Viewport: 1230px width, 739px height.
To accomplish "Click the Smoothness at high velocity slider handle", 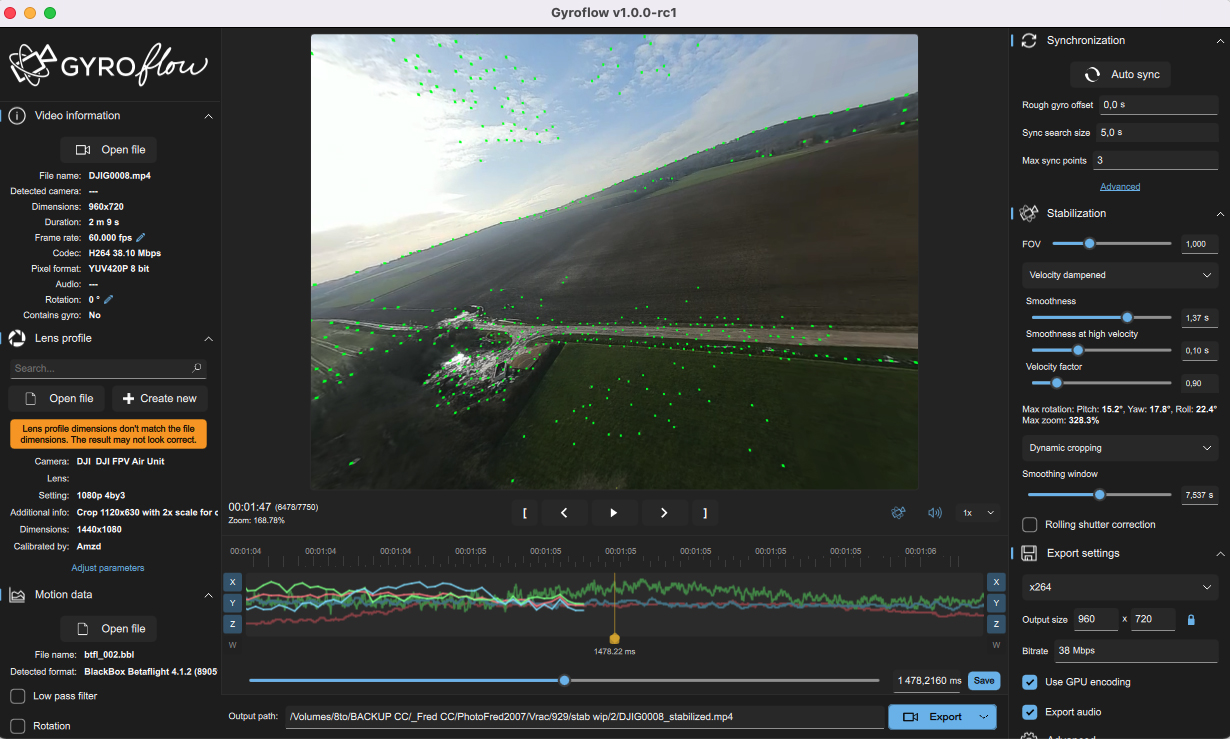I will tap(1078, 350).
